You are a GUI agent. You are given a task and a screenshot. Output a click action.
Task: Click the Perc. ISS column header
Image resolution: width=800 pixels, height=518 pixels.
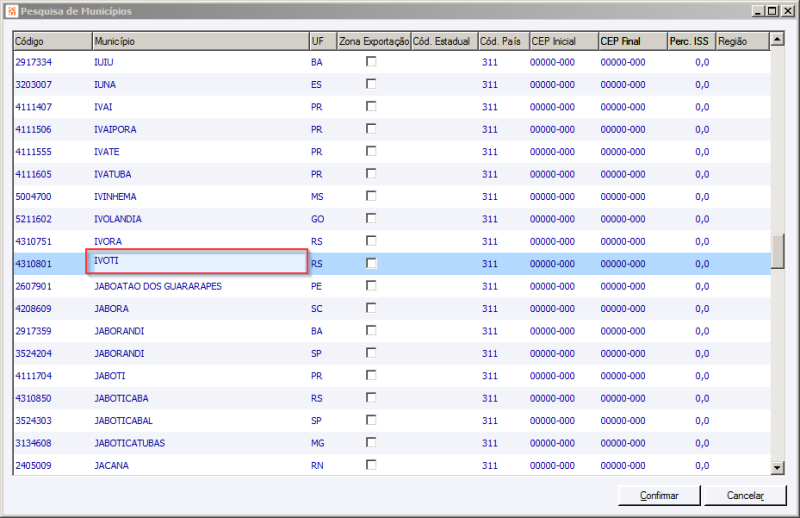click(691, 41)
